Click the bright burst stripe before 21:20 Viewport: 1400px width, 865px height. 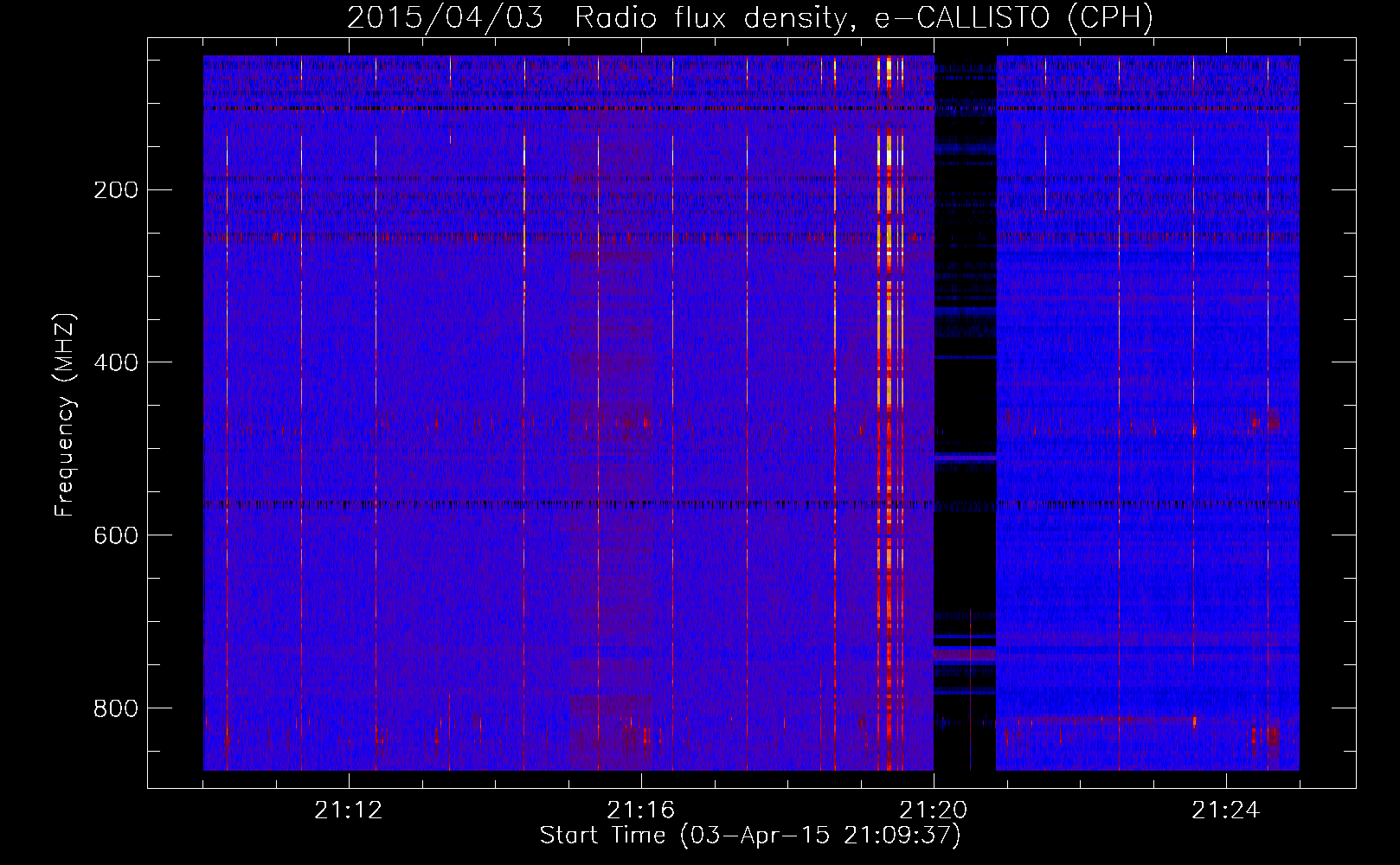(x=889, y=413)
